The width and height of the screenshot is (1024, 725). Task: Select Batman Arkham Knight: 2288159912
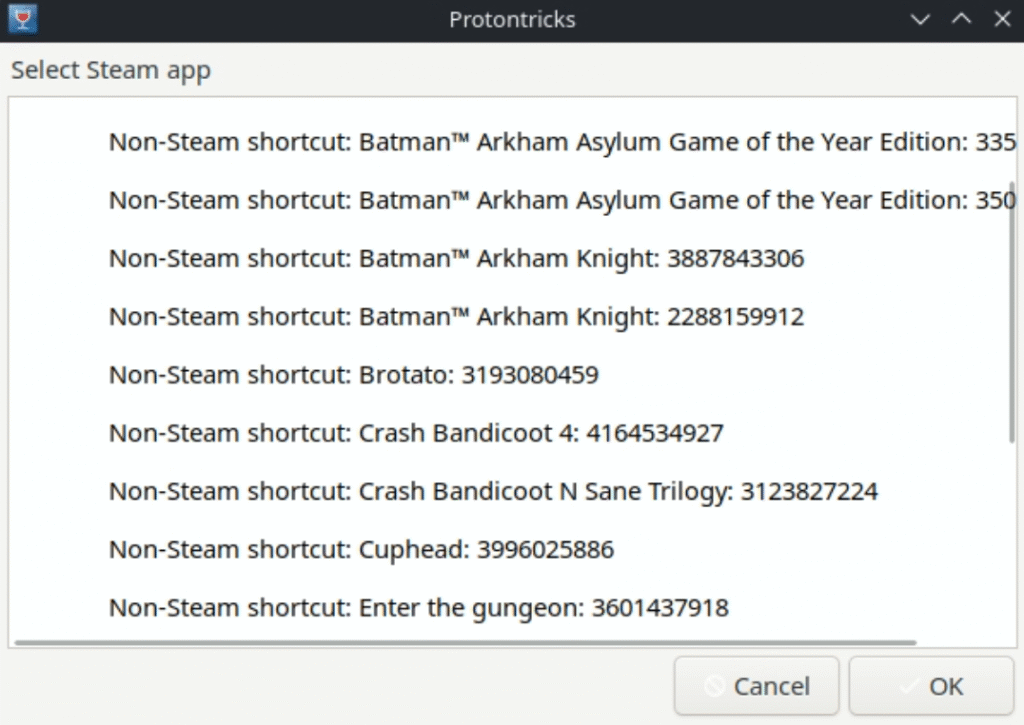tap(456, 317)
